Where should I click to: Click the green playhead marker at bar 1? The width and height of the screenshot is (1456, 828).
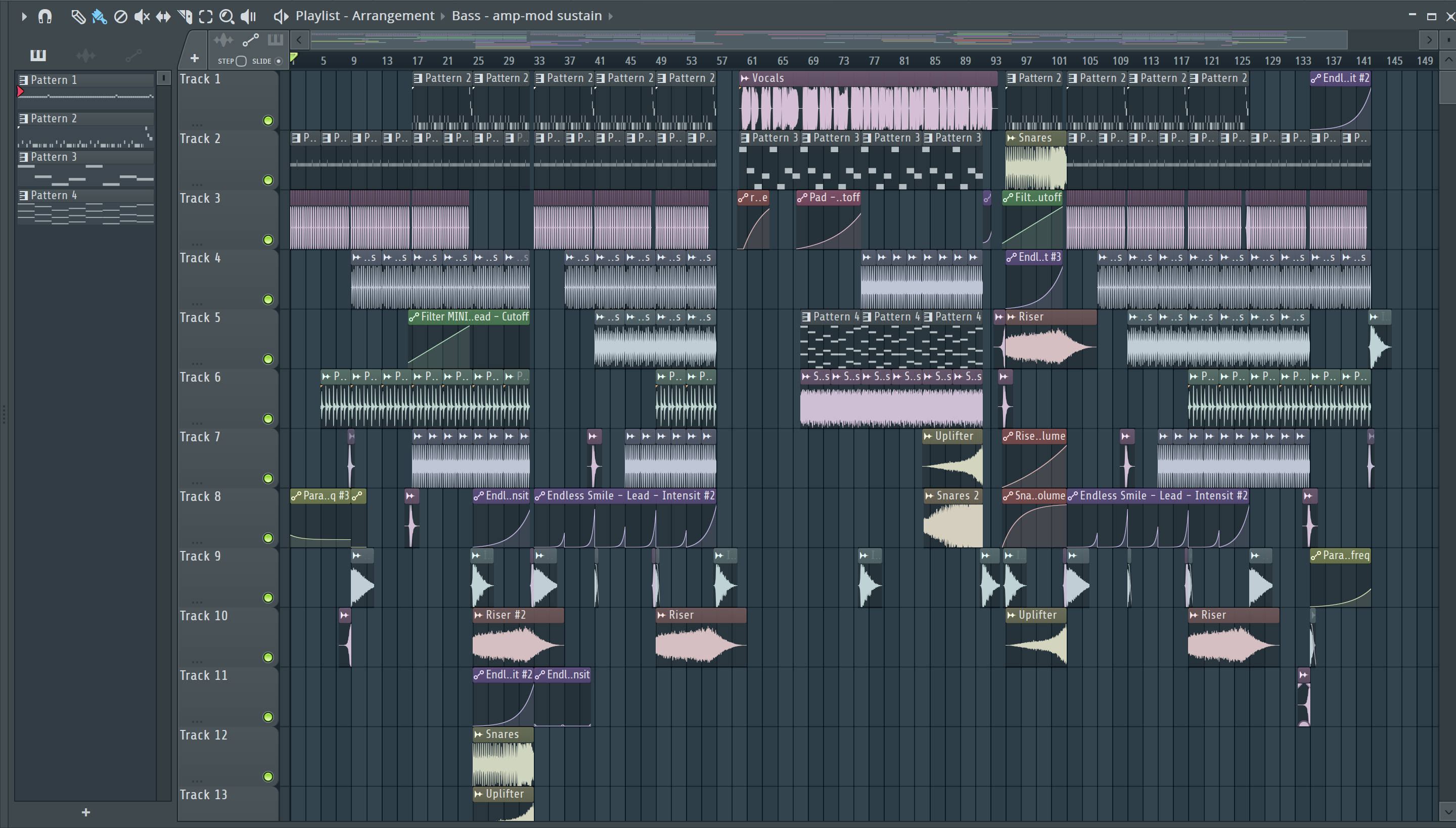(x=294, y=57)
